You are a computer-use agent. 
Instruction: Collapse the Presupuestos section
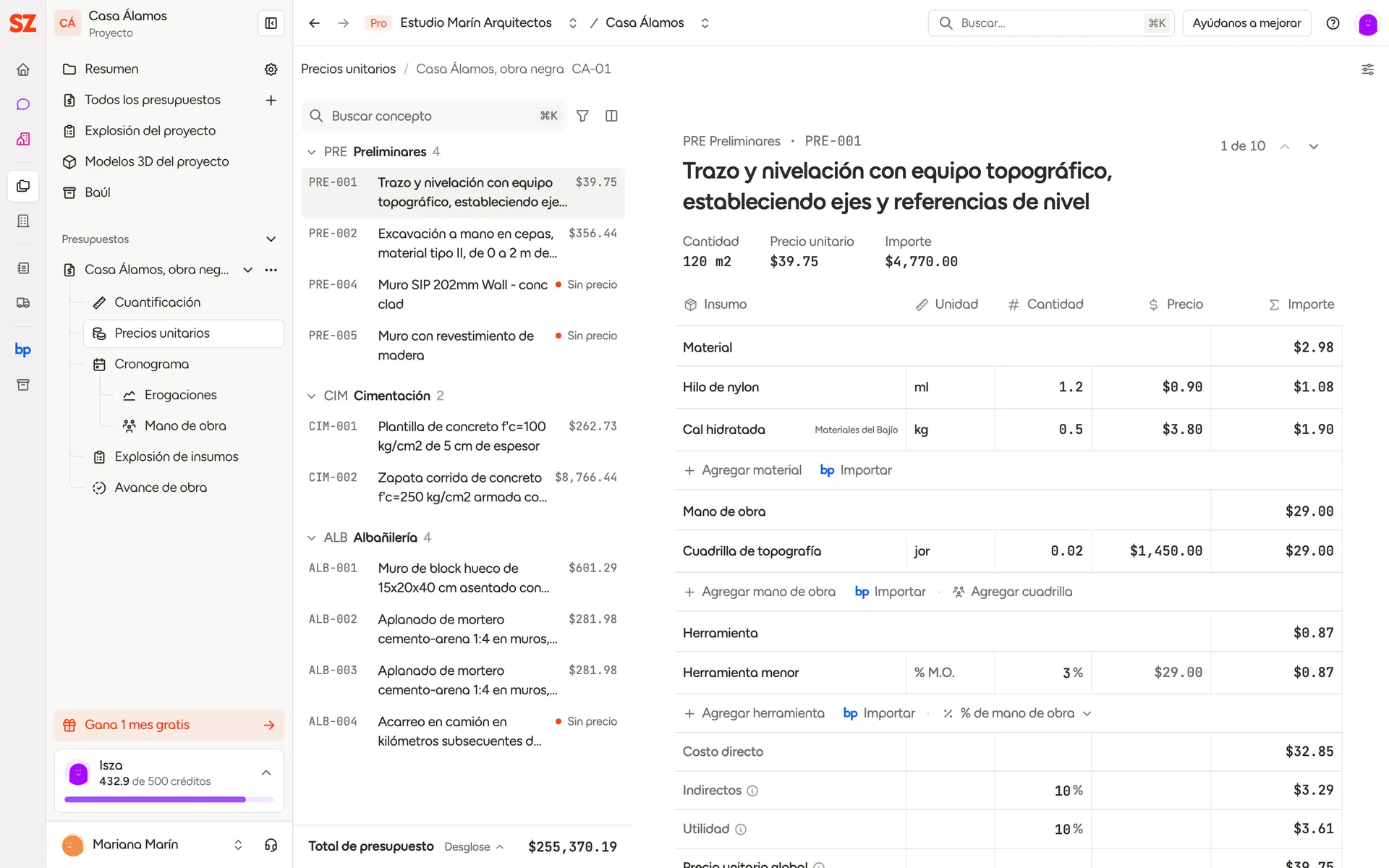(271, 239)
